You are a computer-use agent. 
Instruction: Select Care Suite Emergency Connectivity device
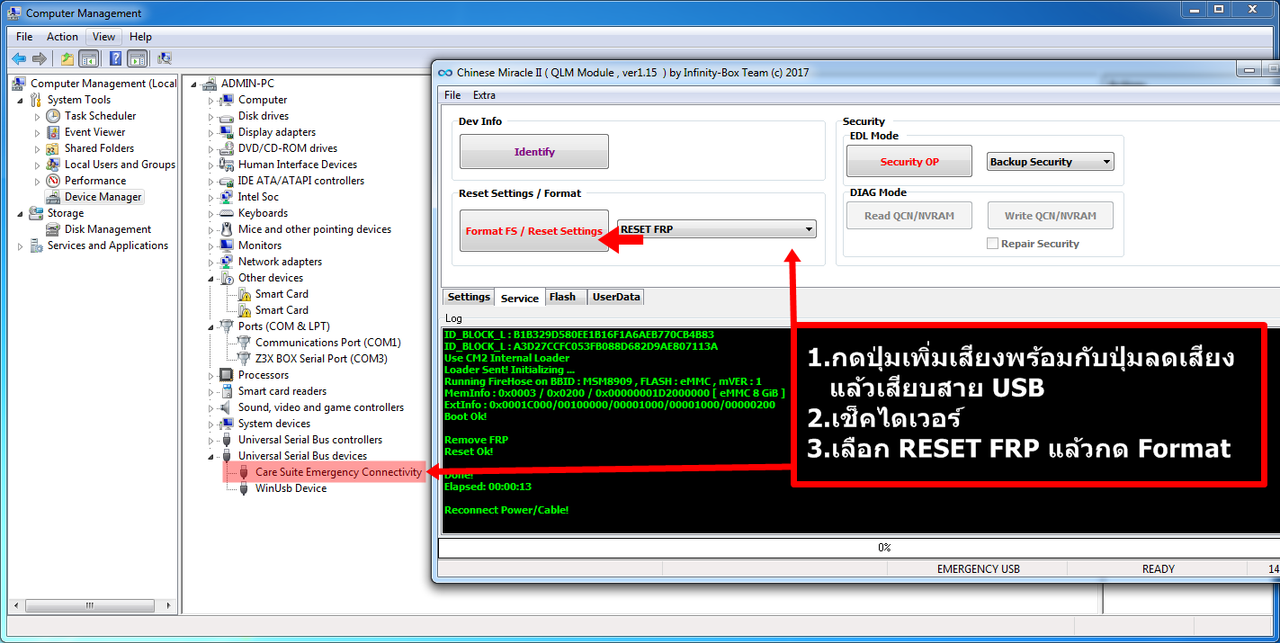338,472
